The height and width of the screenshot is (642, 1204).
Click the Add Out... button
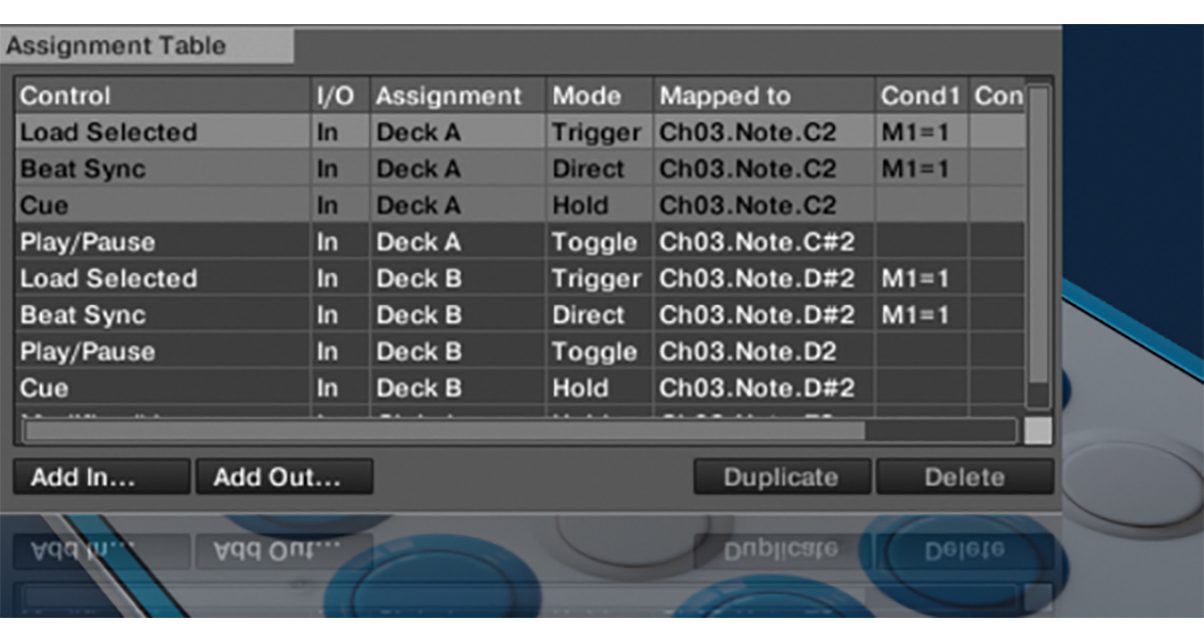tap(285, 477)
